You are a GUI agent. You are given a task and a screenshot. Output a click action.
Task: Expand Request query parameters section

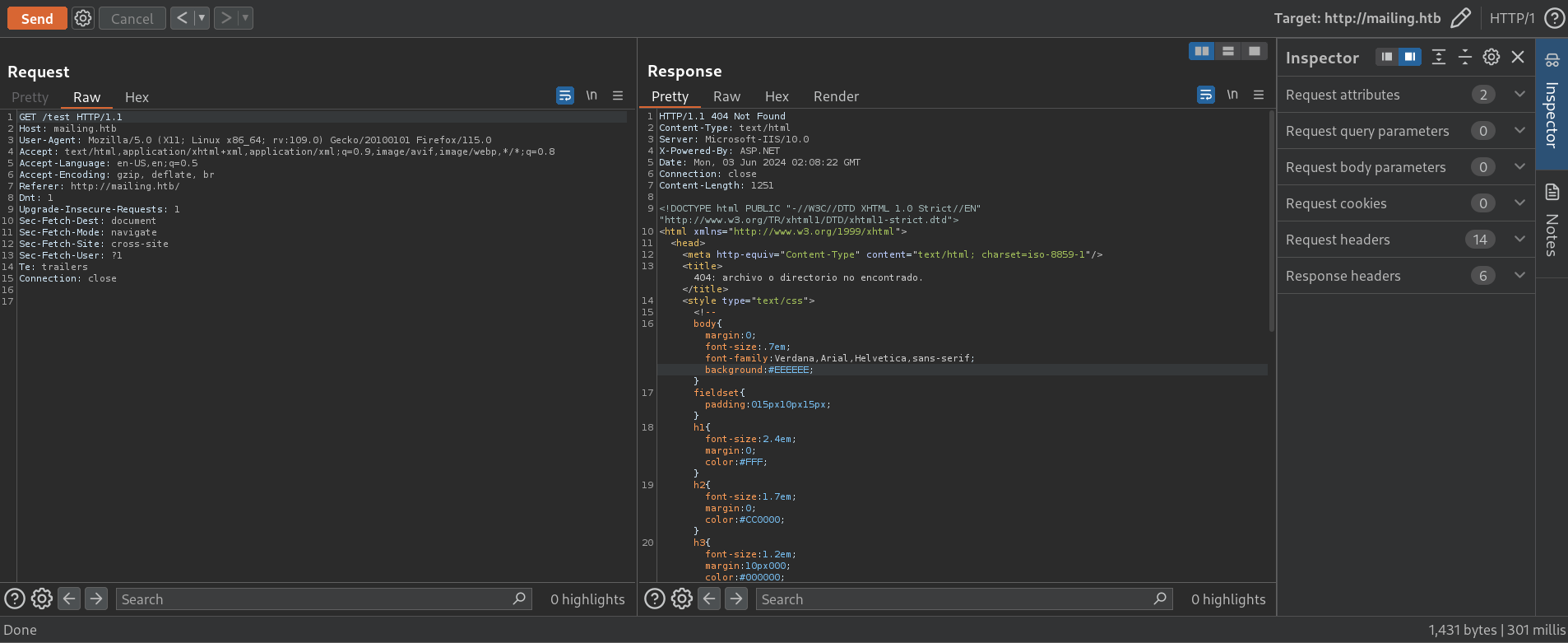tap(1406, 131)
